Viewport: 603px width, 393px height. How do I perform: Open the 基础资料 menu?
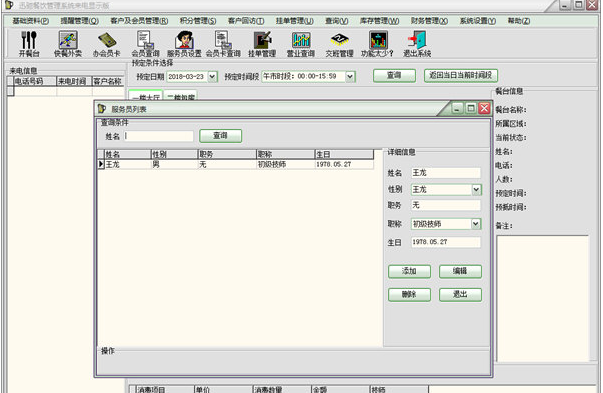[30, 21]
